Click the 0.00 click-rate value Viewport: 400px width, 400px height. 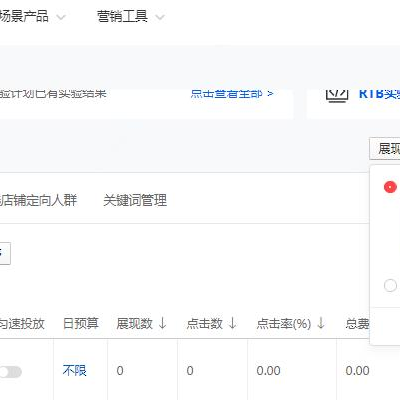(x=268, y=371)
